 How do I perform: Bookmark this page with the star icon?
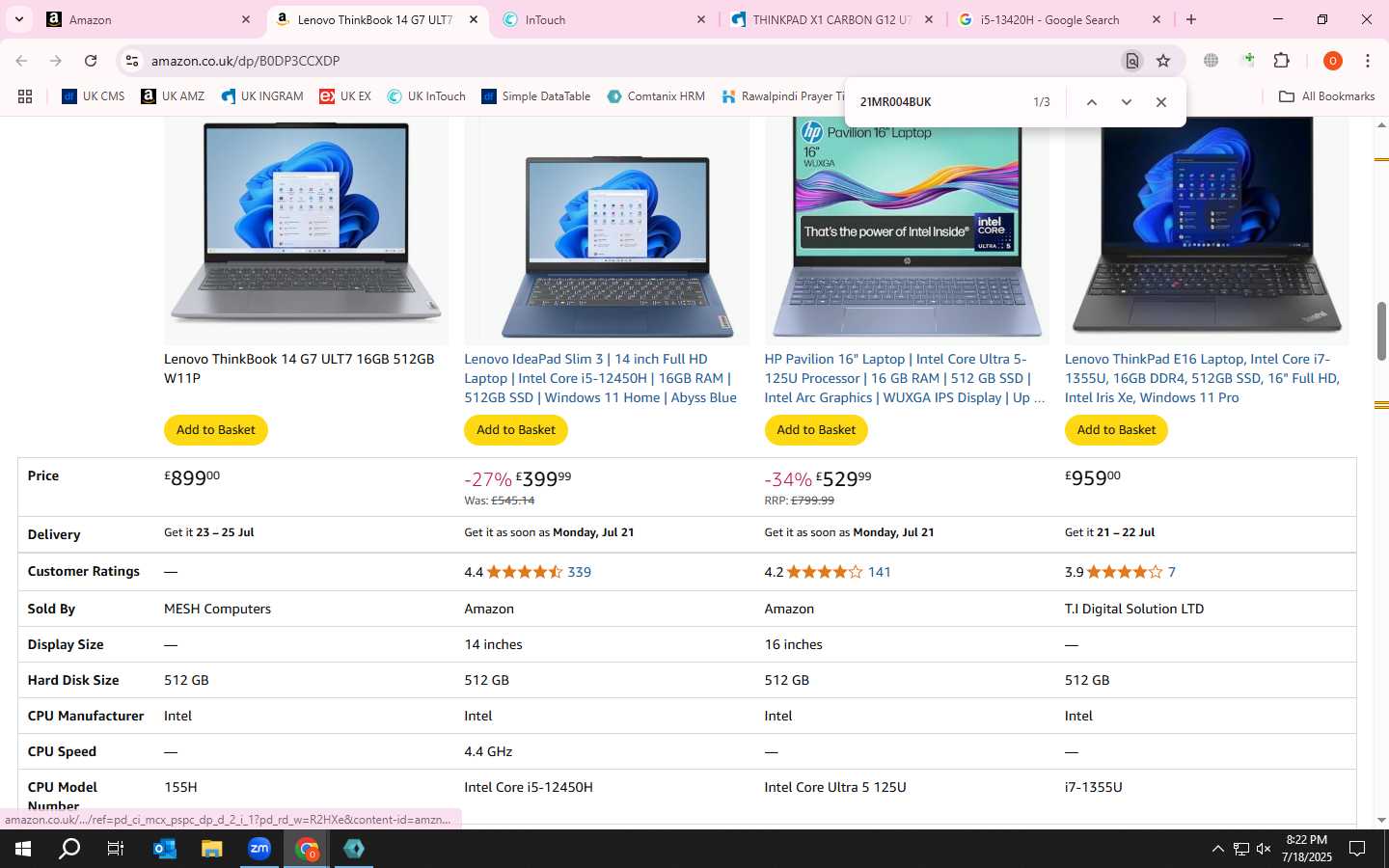pos(1163,61)
